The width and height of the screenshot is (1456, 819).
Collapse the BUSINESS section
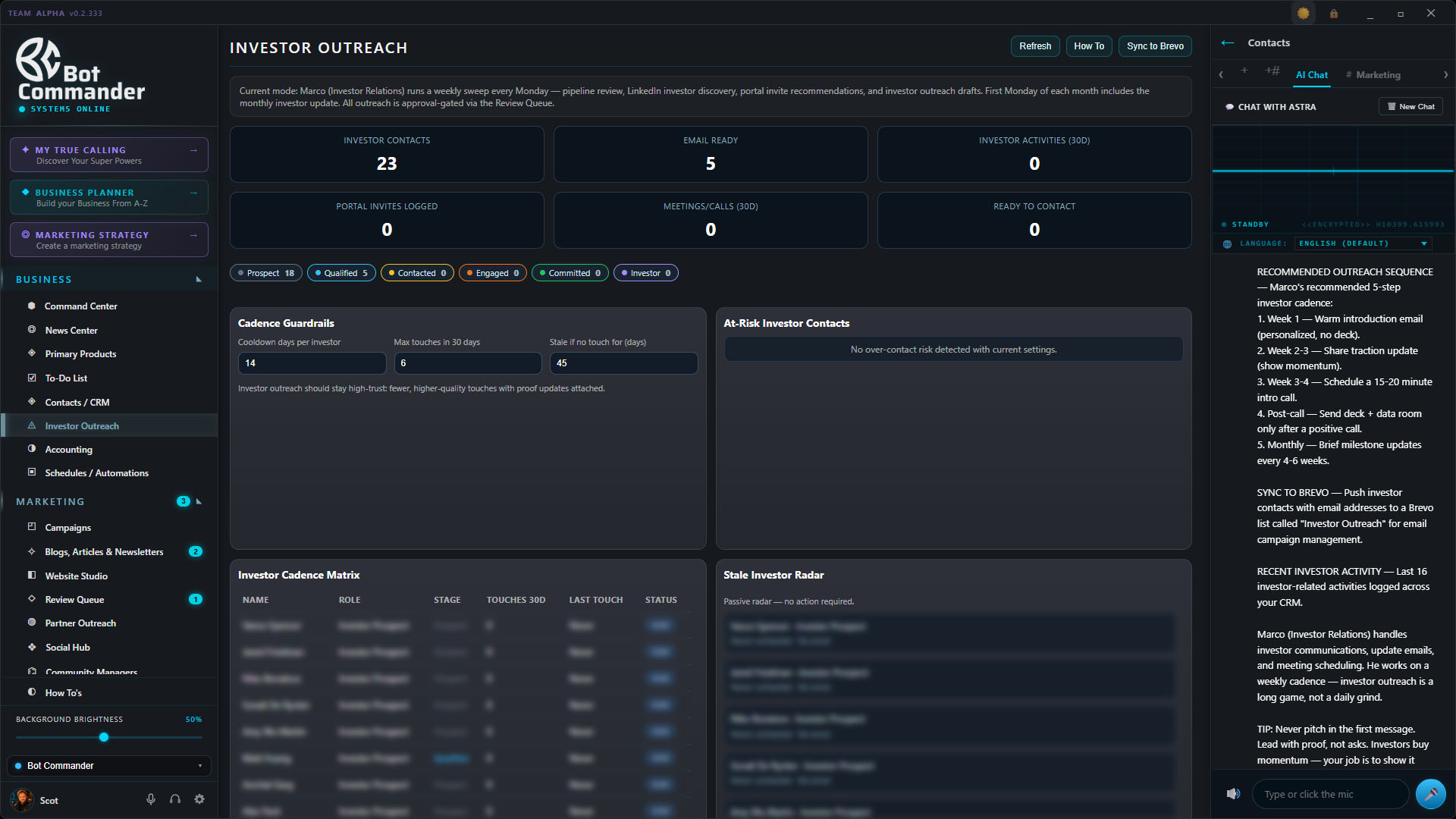(x=199, y=280)
